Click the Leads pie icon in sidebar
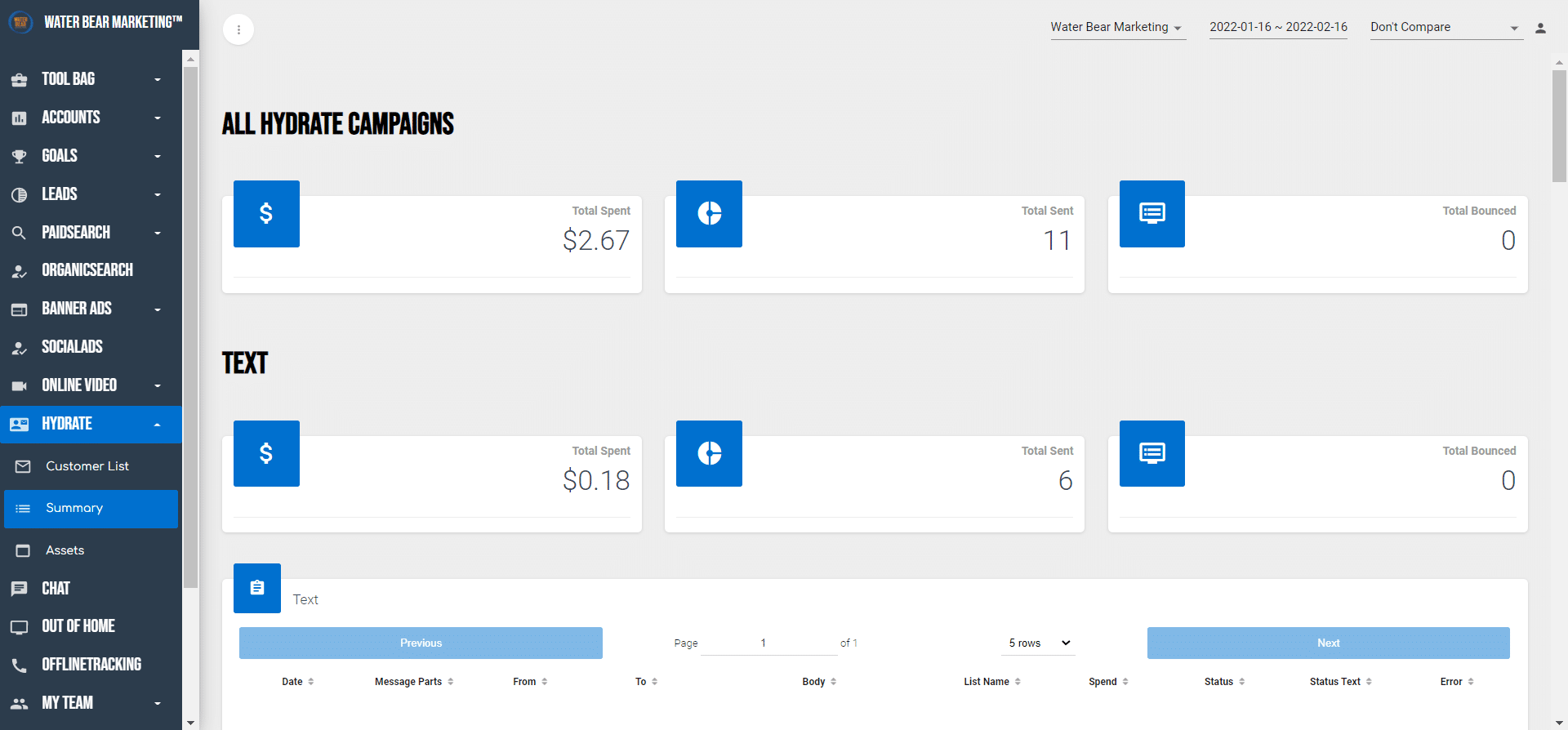The image size is (1568, 730). pos(20,195)
